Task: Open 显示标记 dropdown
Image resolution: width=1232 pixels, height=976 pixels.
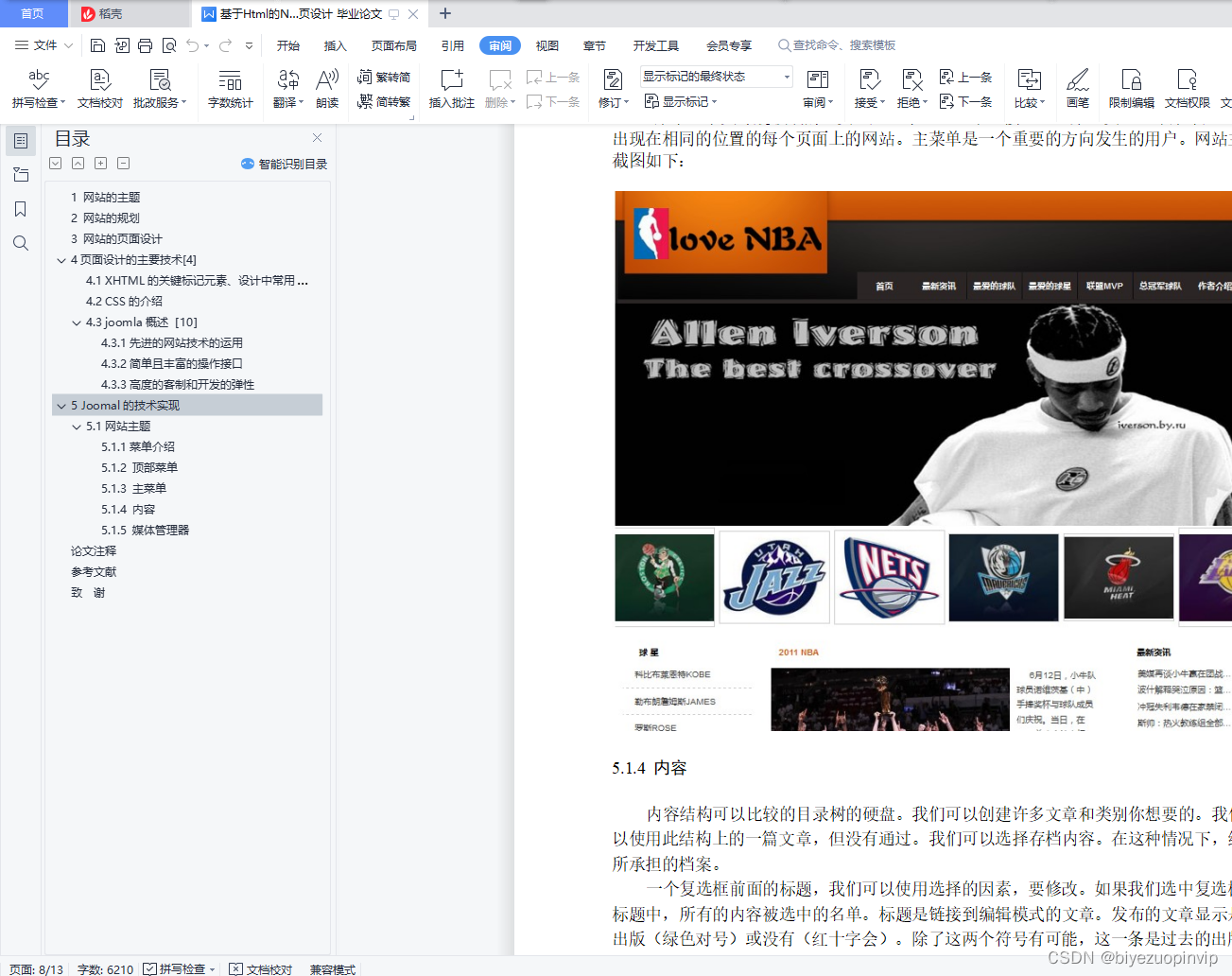Action: click(681, 101)
